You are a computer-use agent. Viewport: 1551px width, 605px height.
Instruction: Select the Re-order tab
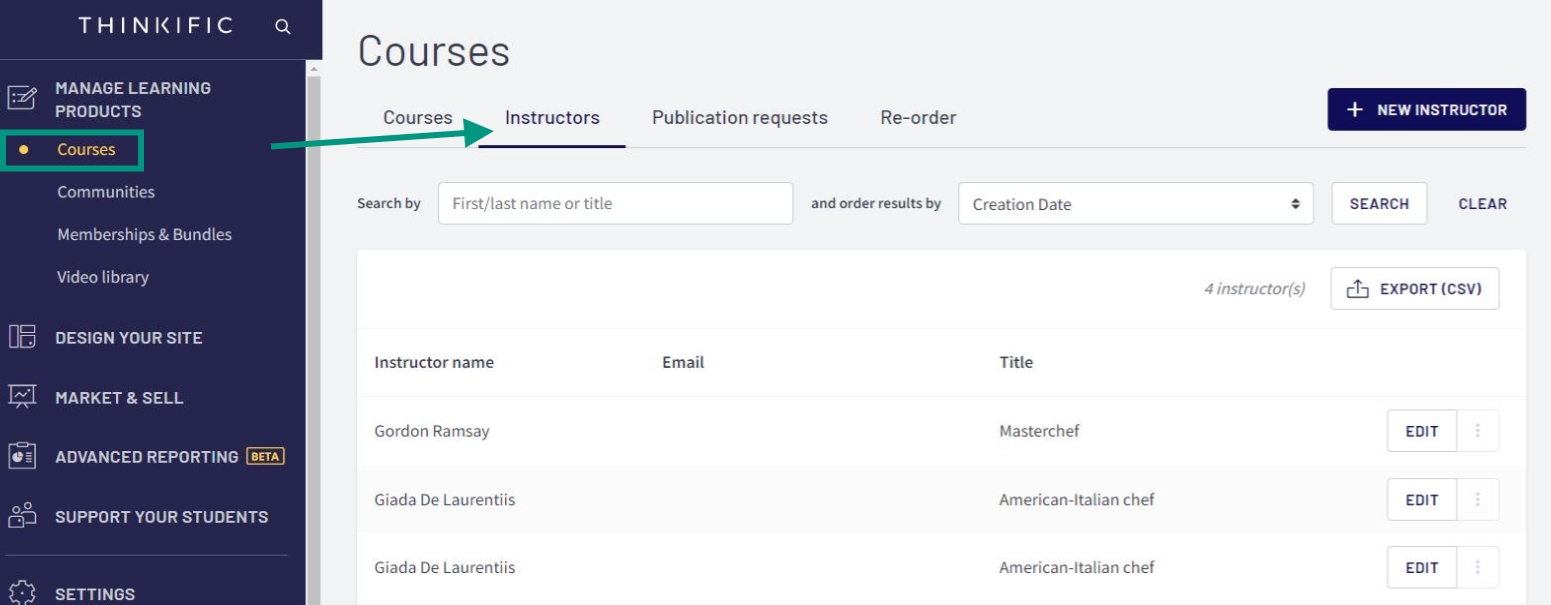(x=917, y=117)
